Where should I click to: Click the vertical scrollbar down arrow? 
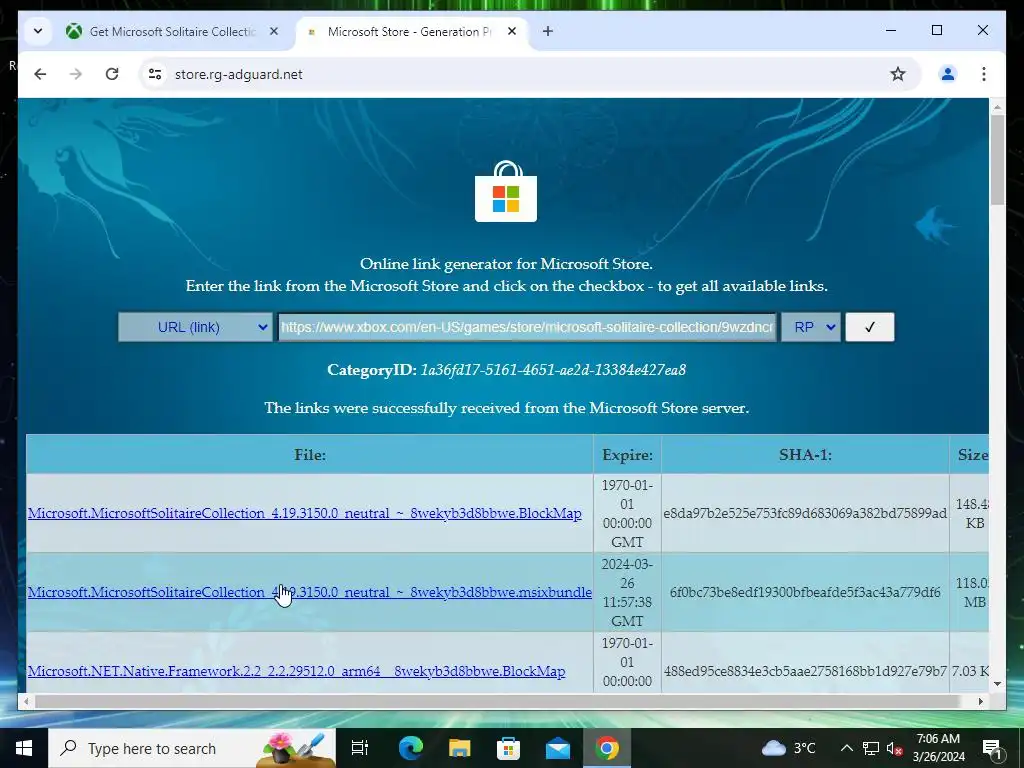click(x=997, y=684)
